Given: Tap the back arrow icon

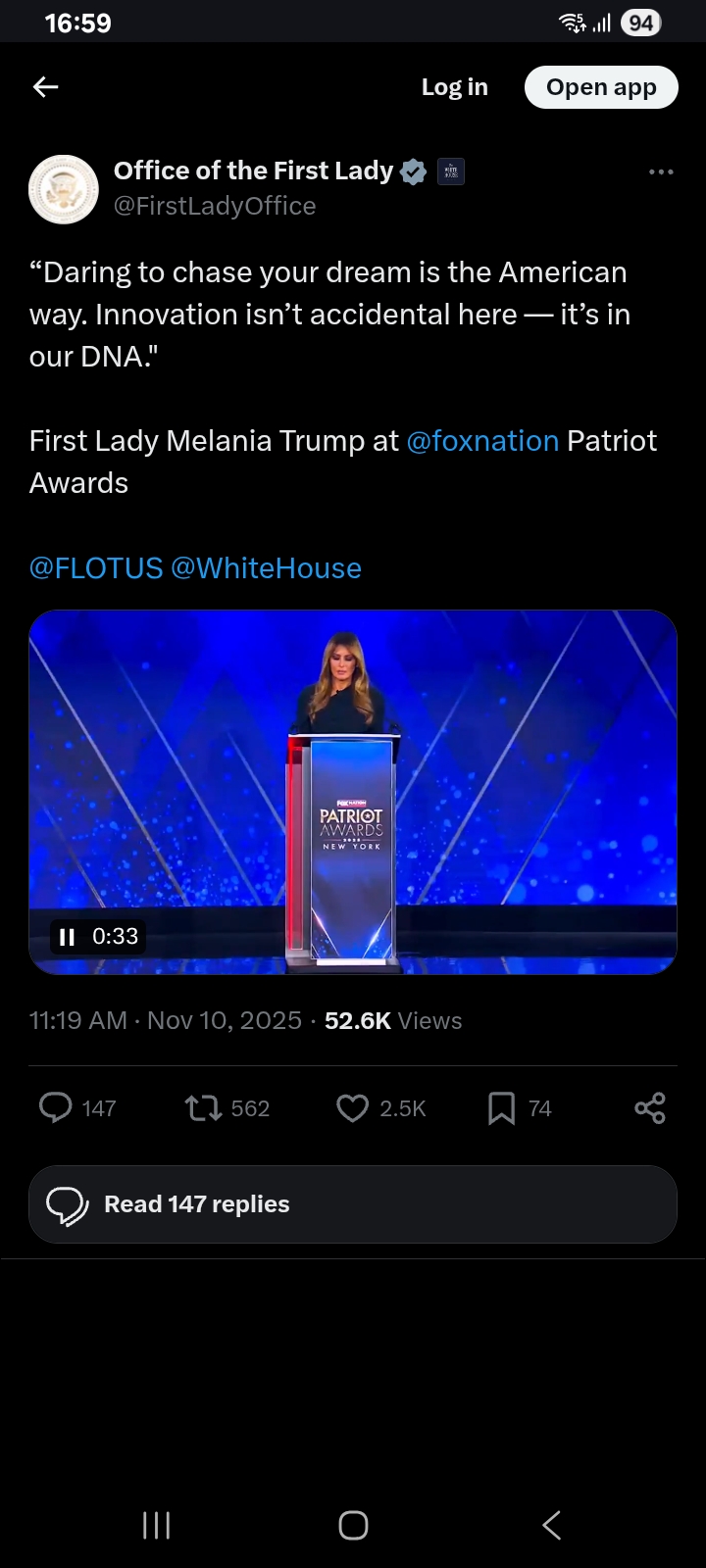Looking at the screenshot, I should coord(46,87).
